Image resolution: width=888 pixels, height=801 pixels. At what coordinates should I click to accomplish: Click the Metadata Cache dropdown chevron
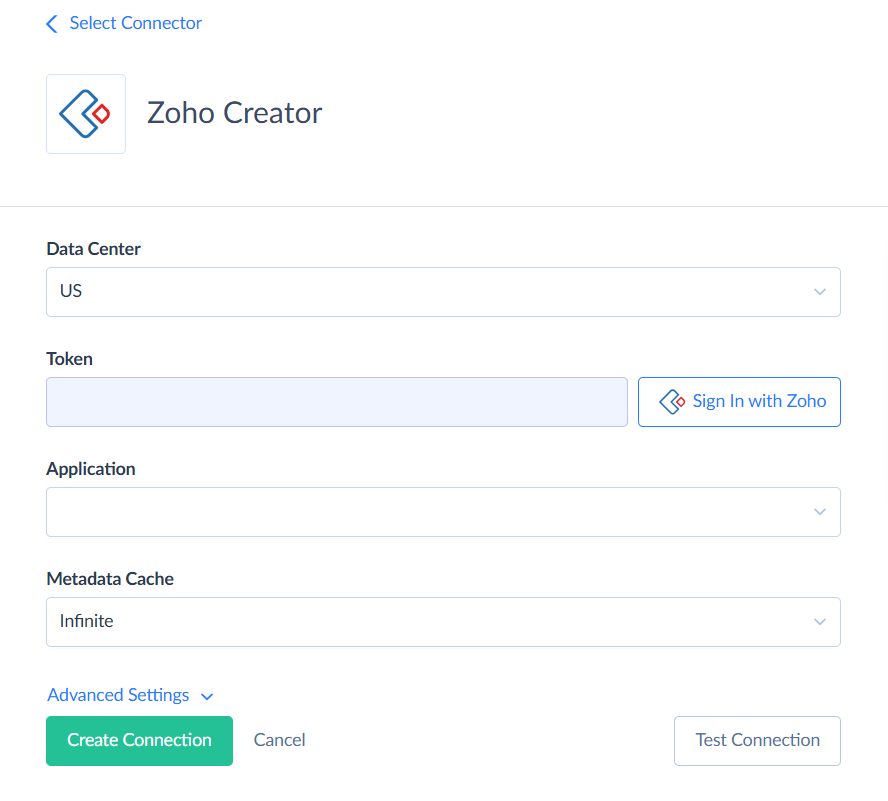coord(819,621)
